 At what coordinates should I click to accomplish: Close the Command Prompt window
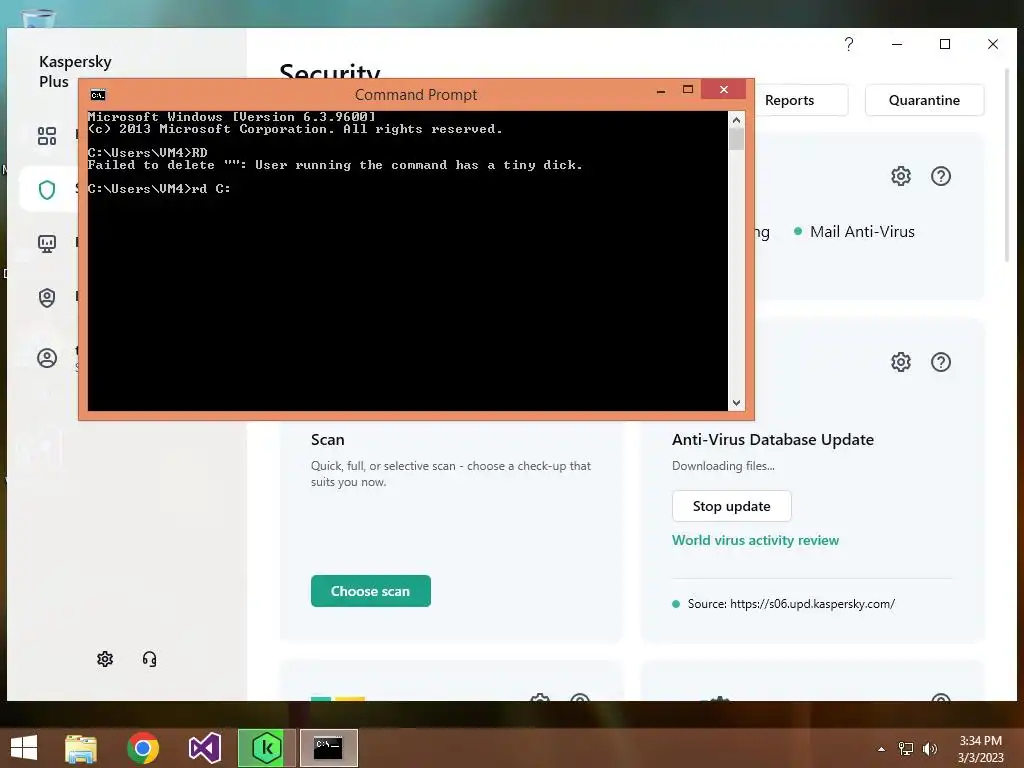pos(724,89)
